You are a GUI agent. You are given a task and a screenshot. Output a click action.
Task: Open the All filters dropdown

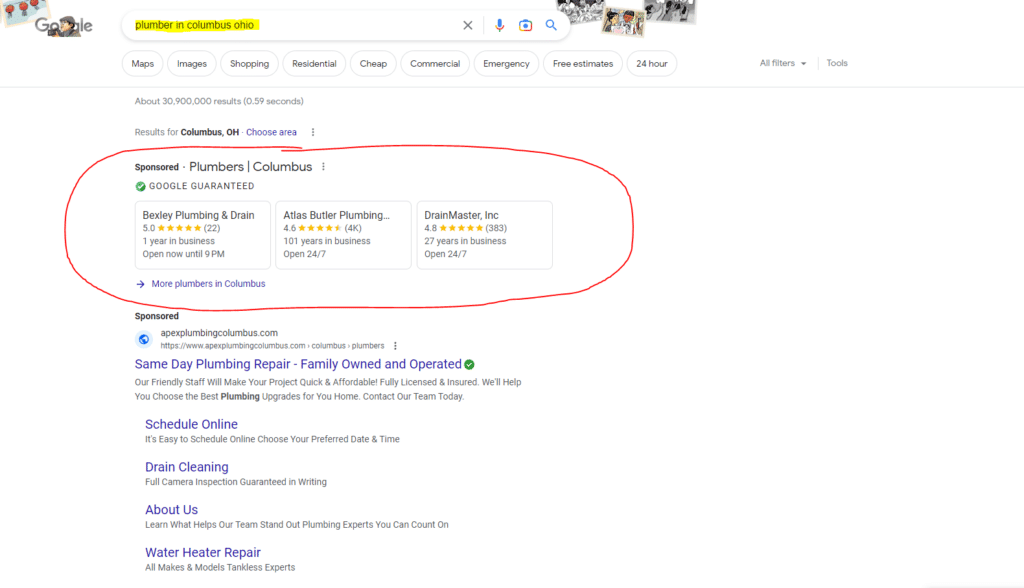click(x=782, y=63)
